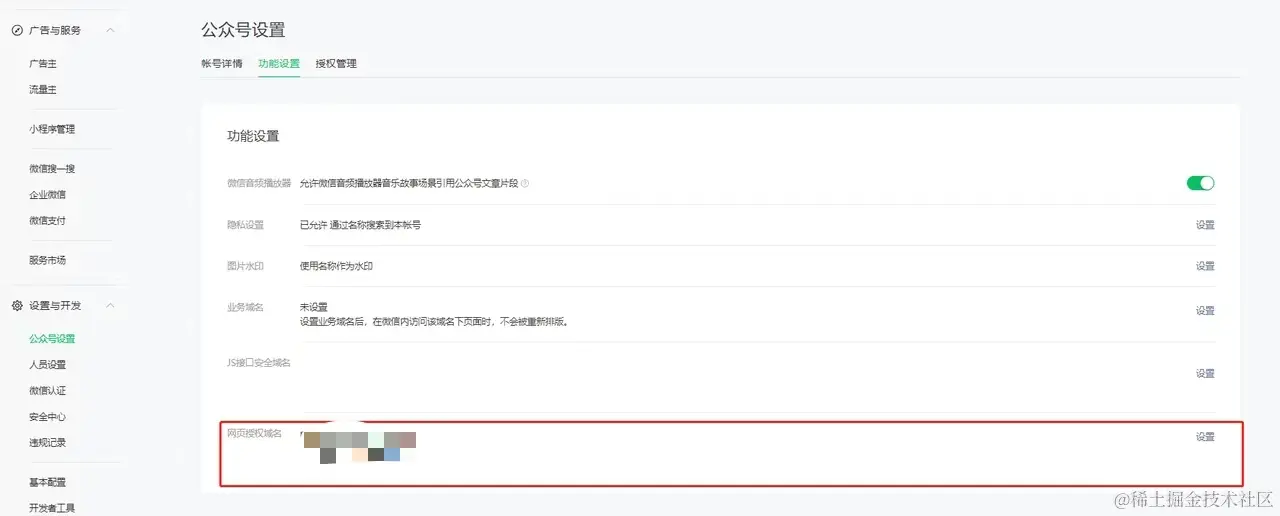Collapse the 设置与开发 section chevron
This screenshot has width=1280, height=516.
click(x=110, y=306)
